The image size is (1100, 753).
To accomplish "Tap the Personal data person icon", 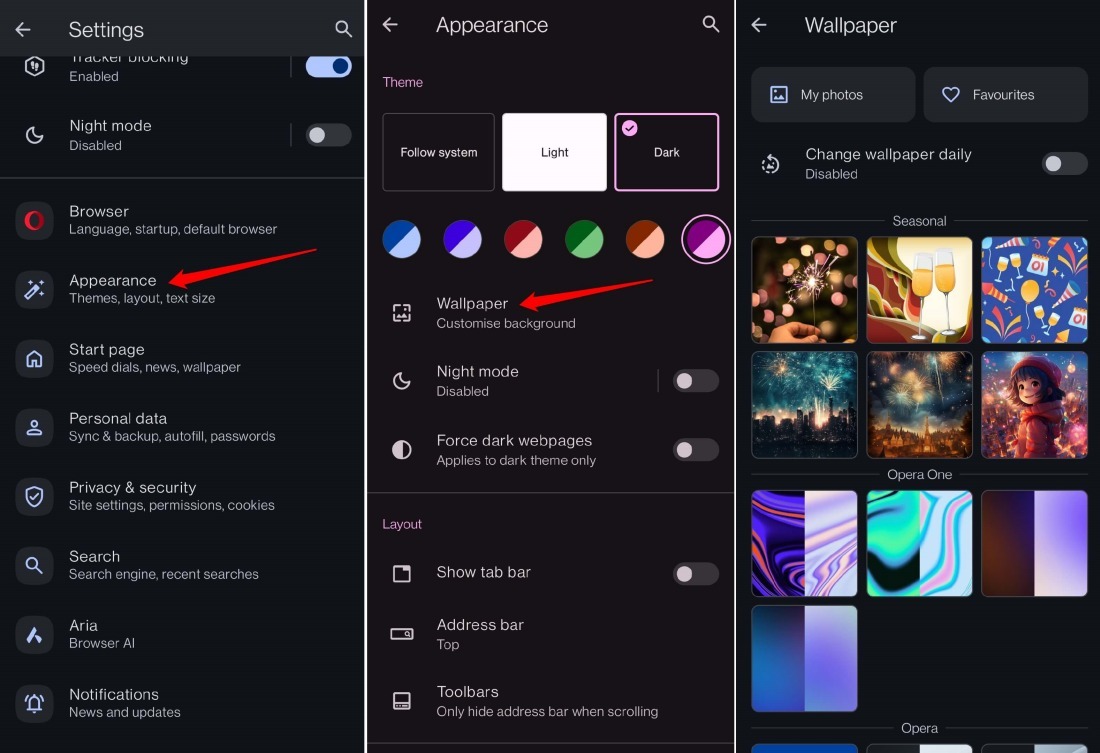I will pyautogui.click(x=34, y=427).
